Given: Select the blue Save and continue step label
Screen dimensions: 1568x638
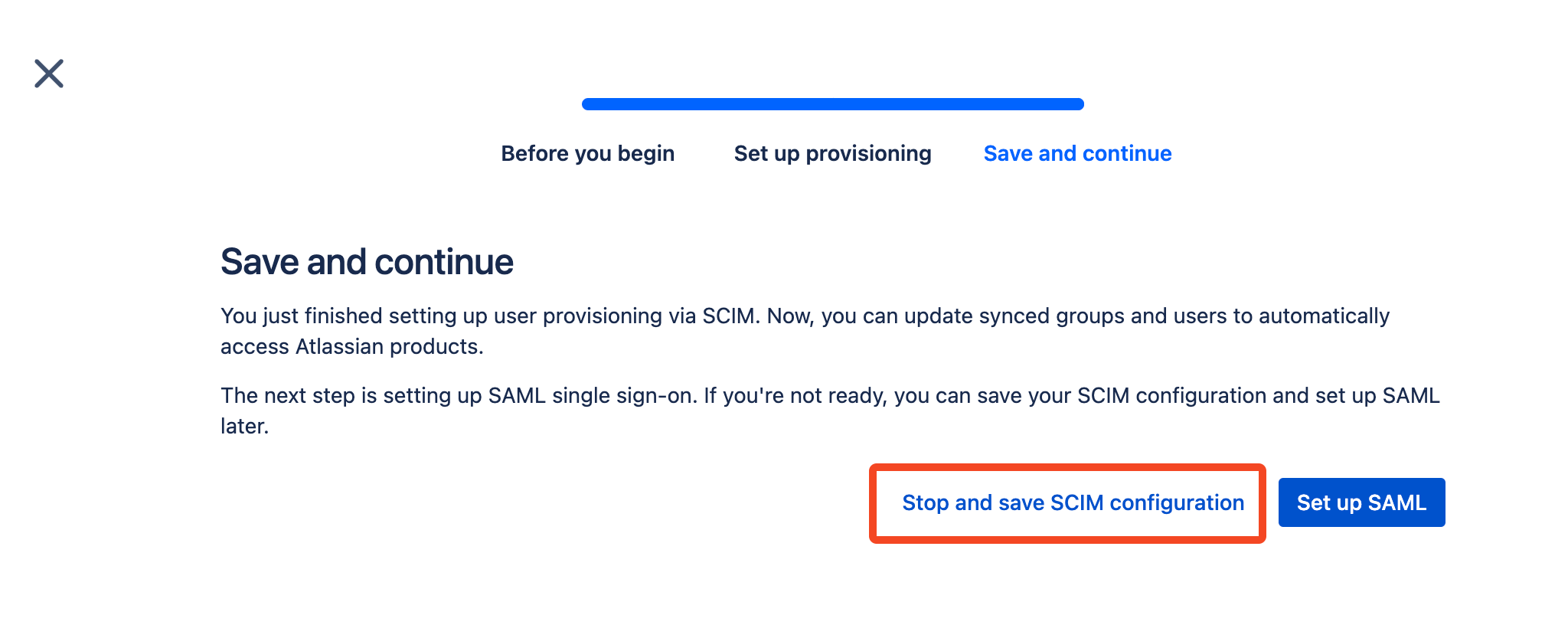Looking at the screenshot, I should click(x=1077, y=153).
